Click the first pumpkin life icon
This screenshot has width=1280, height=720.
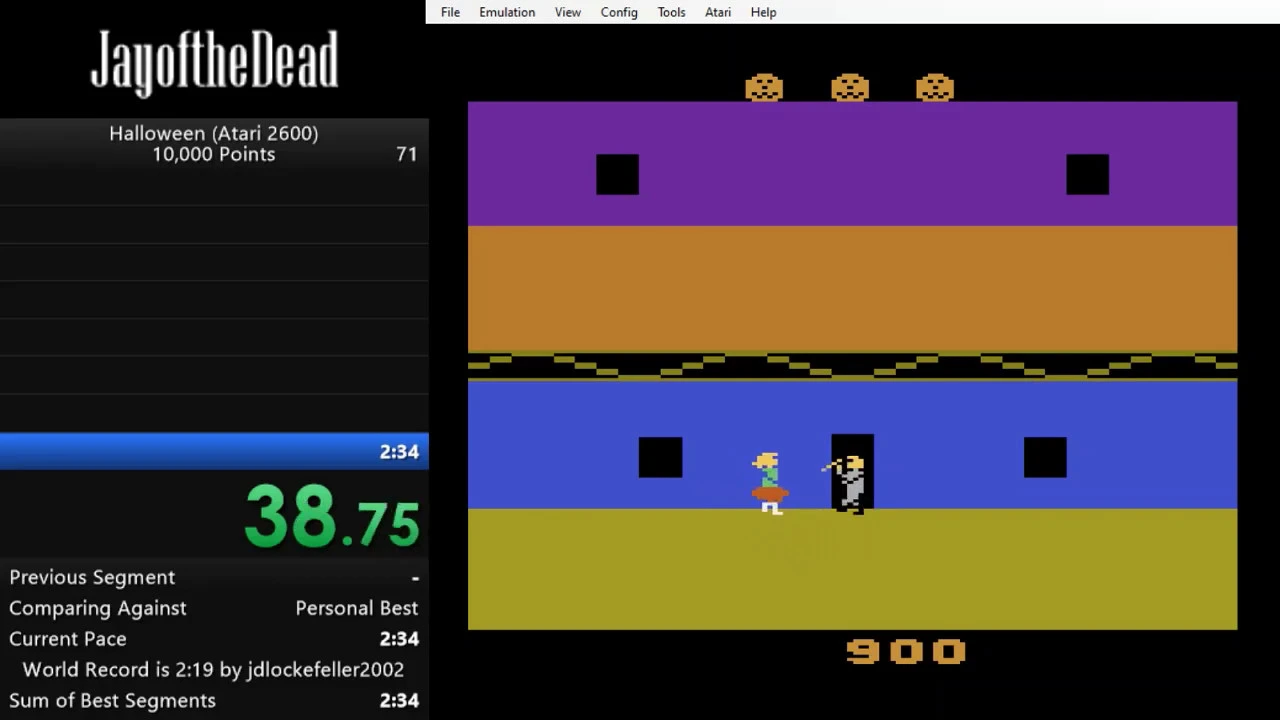(x=764, y=87)
